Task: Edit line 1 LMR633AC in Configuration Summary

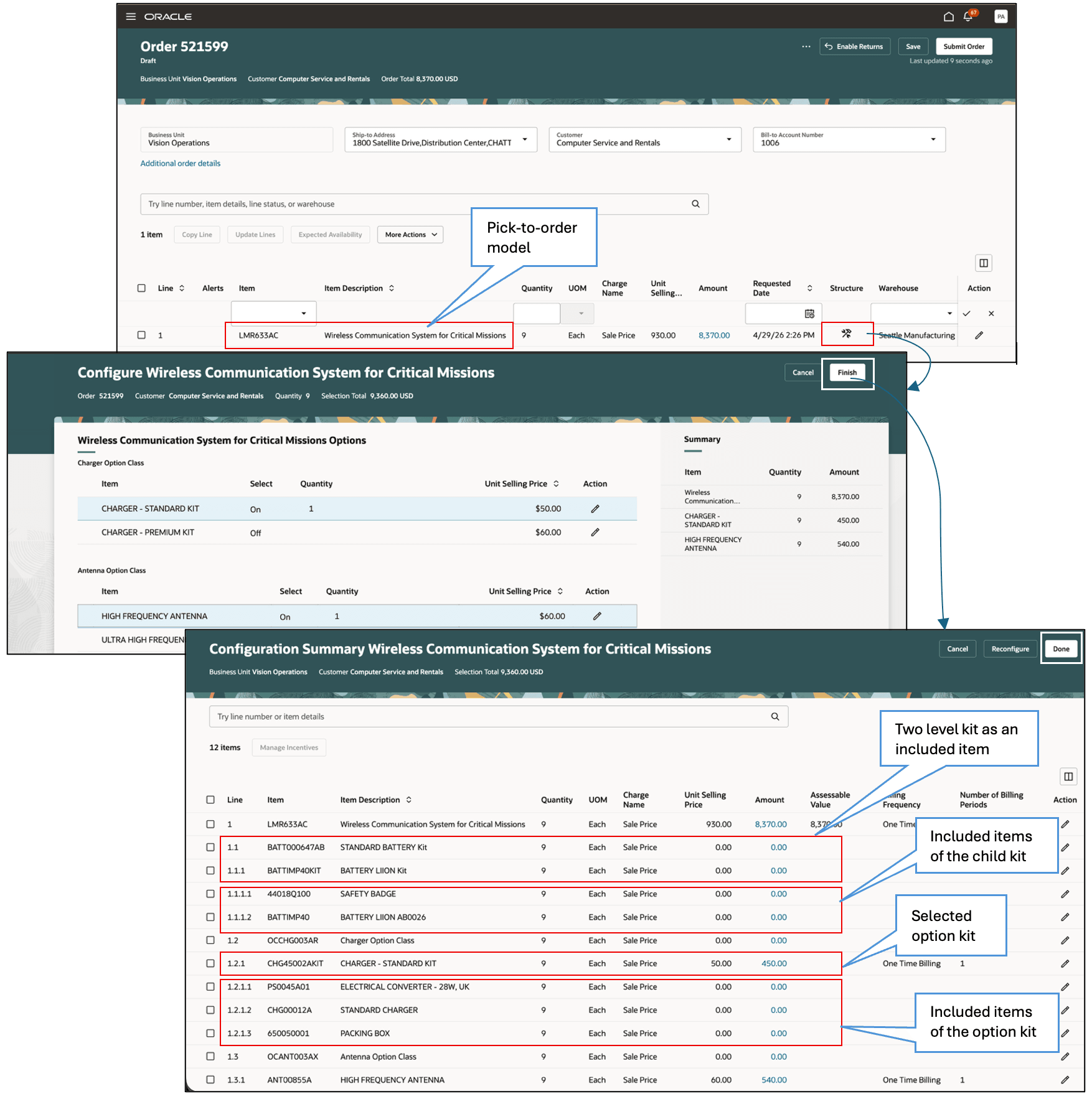Action: click(x=1065, y=825)
